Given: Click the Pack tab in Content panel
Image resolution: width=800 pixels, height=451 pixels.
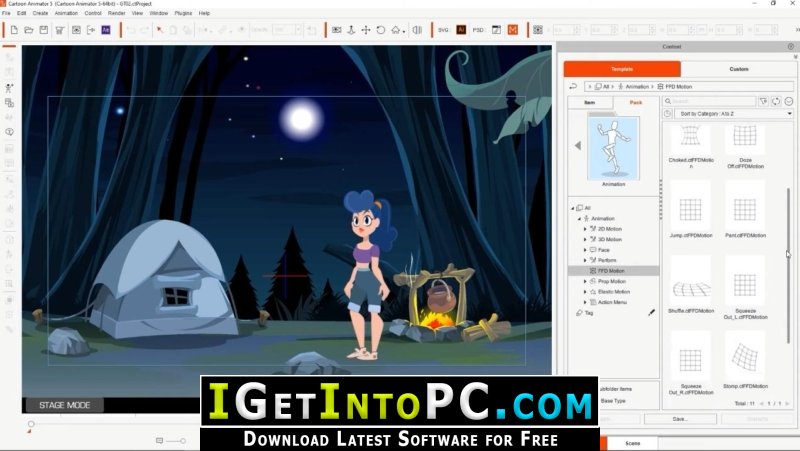Looking at the screenshot, I should [636, 103].
